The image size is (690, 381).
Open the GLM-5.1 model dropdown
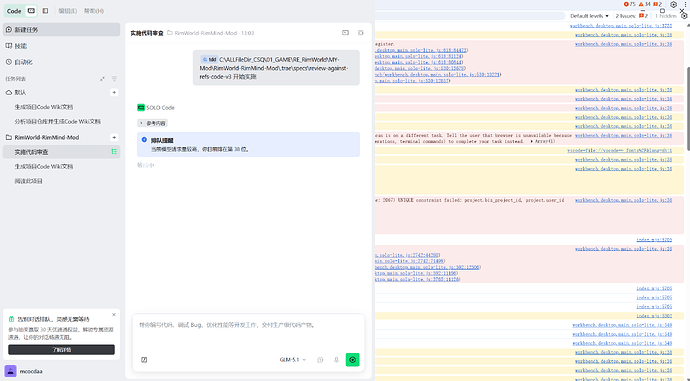(x=293, y=360)
